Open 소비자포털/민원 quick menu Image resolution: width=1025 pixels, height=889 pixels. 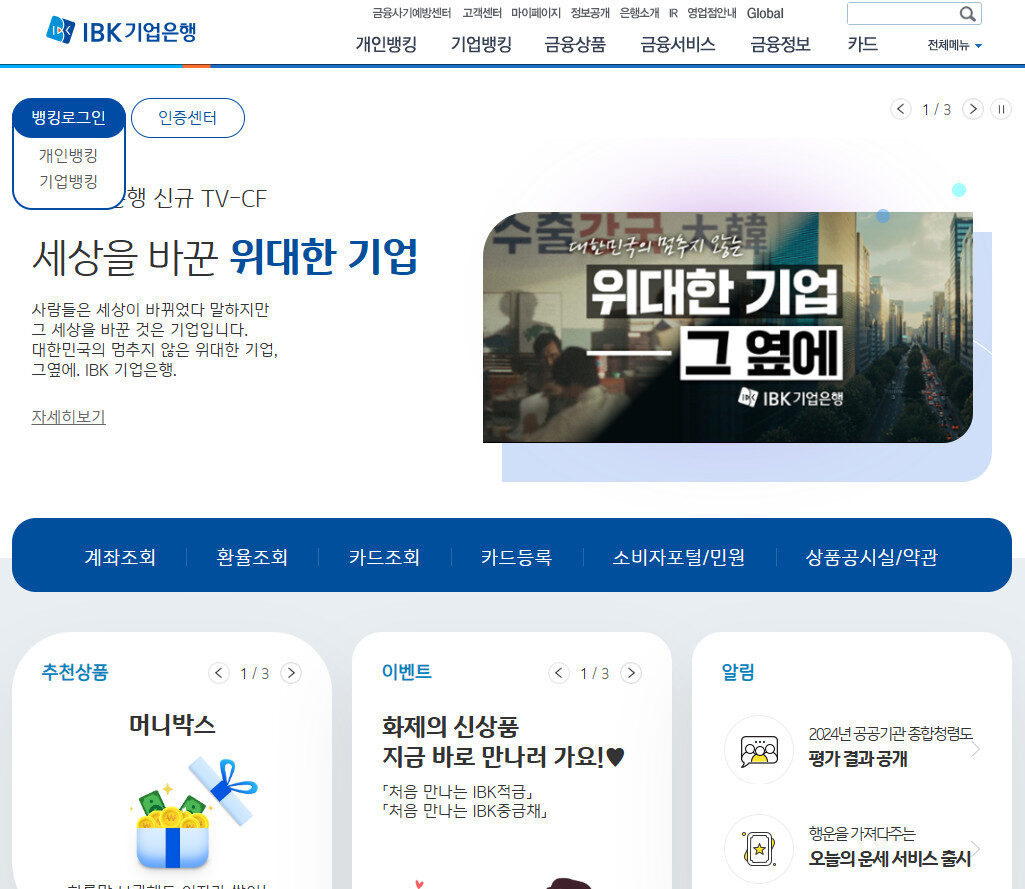click(x=679, y=557)
